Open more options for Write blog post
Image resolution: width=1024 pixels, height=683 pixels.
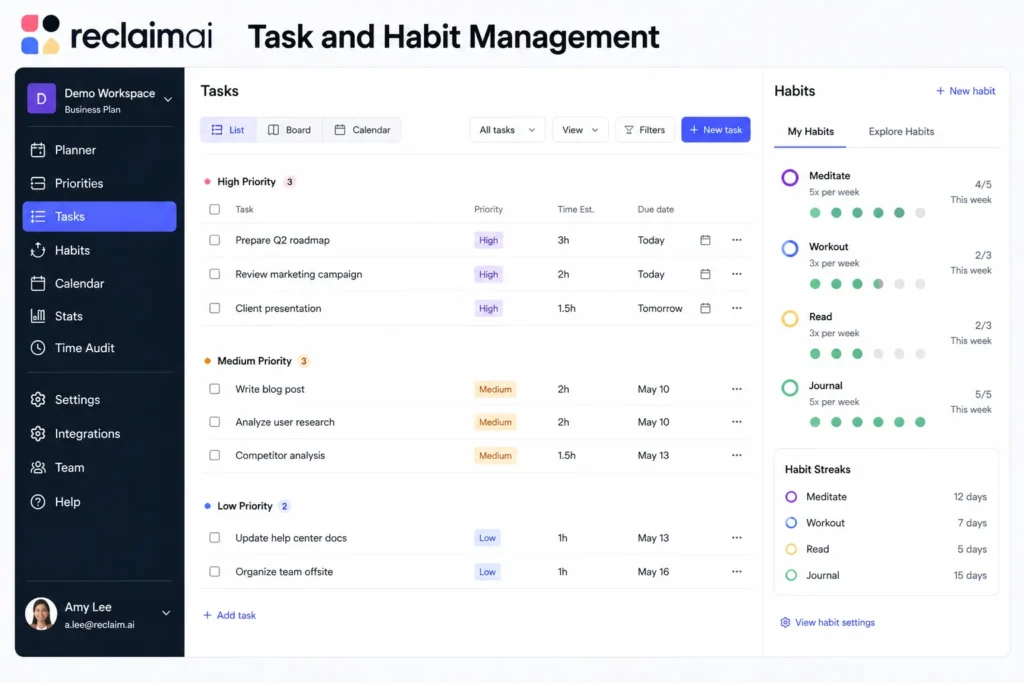(x=737, y=389)
